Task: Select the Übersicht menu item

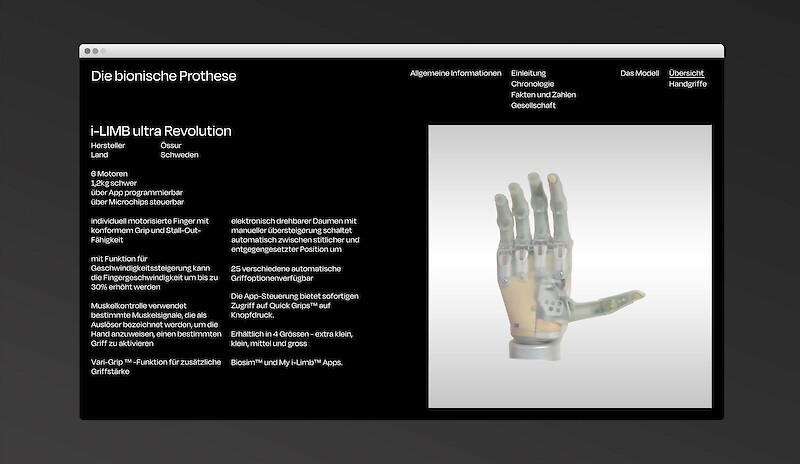Action: (686, 73)
